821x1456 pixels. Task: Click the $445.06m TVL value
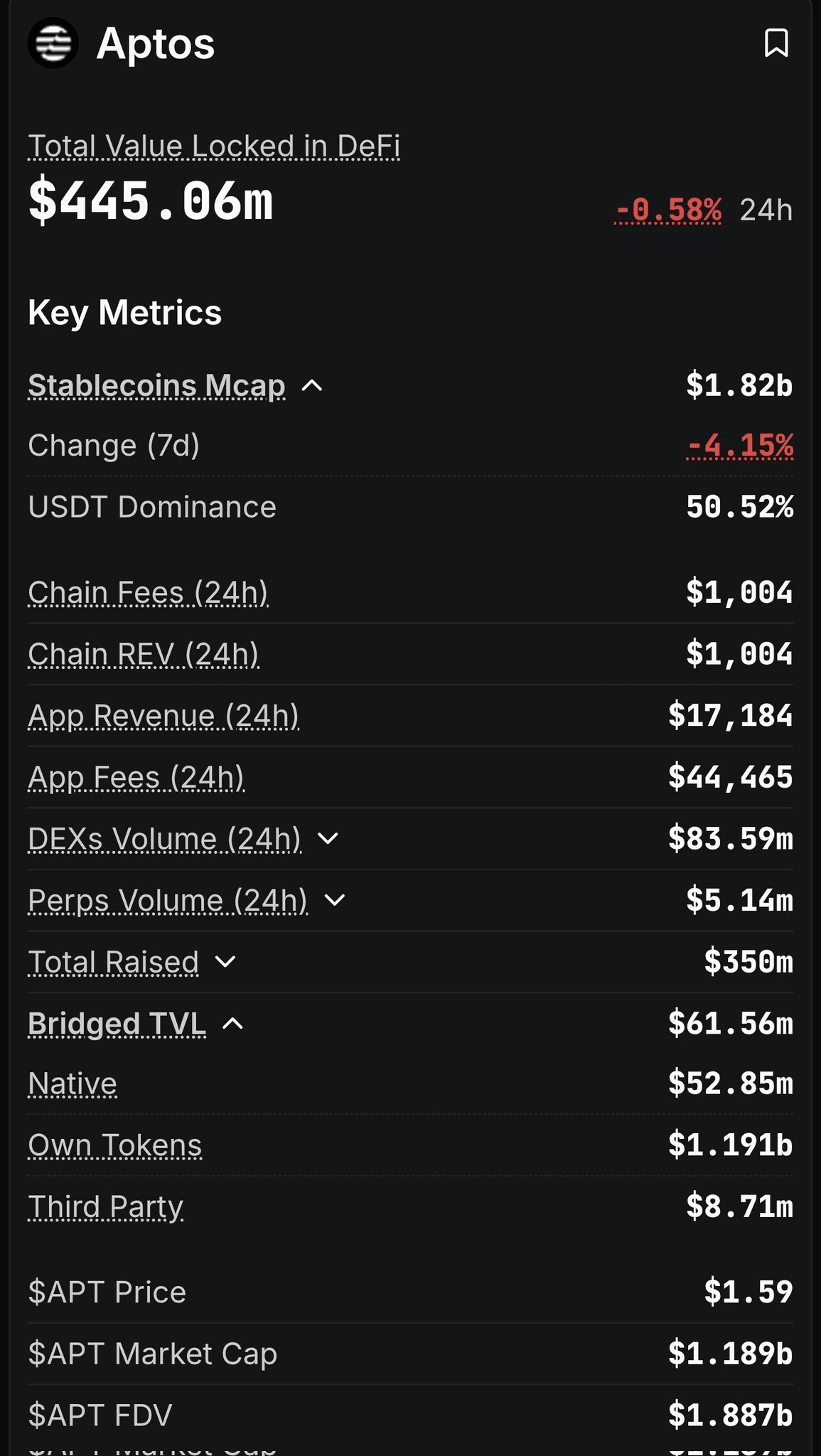click(x=150, y=202)
